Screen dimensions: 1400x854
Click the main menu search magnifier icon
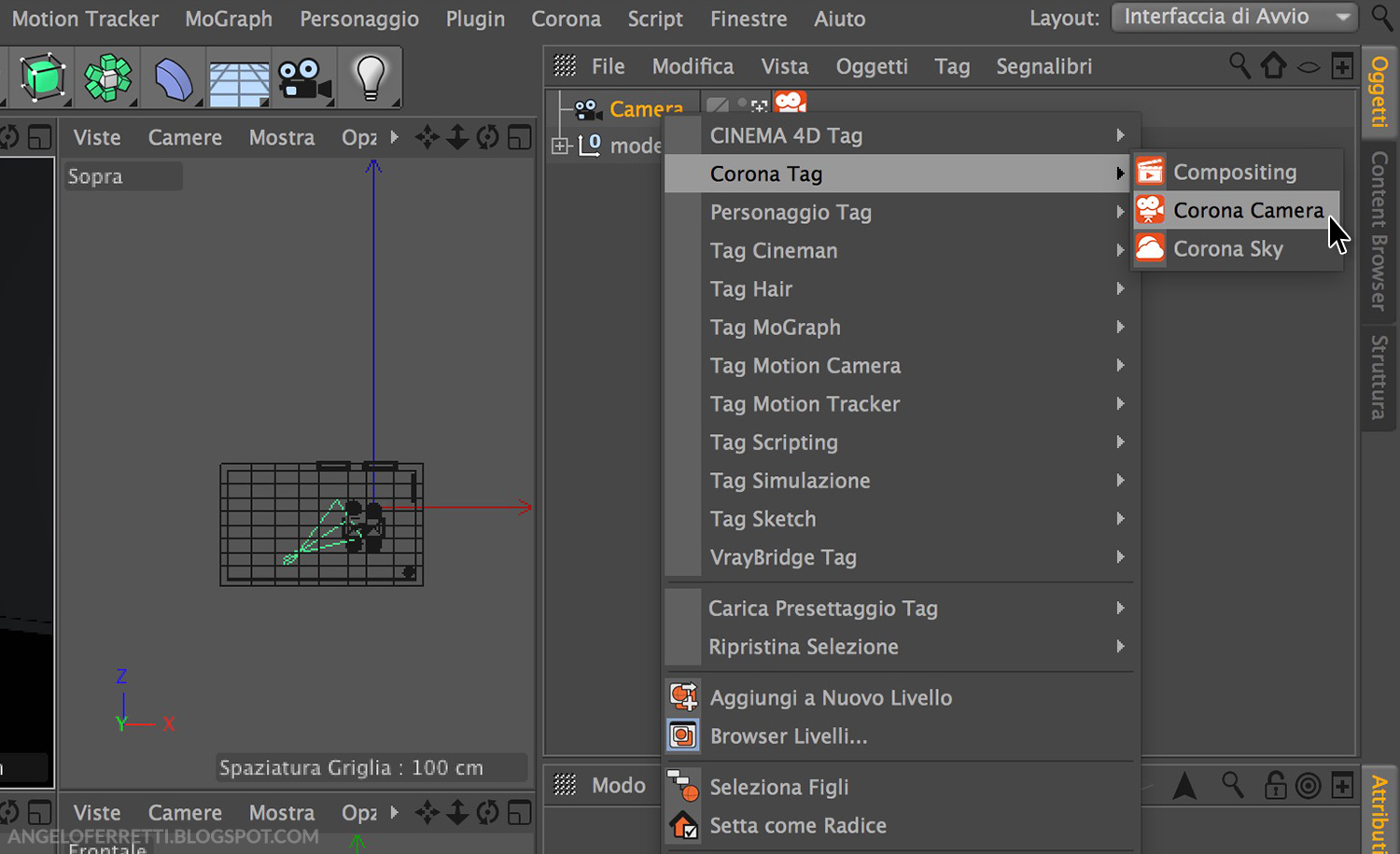[x=1383, y=17]
